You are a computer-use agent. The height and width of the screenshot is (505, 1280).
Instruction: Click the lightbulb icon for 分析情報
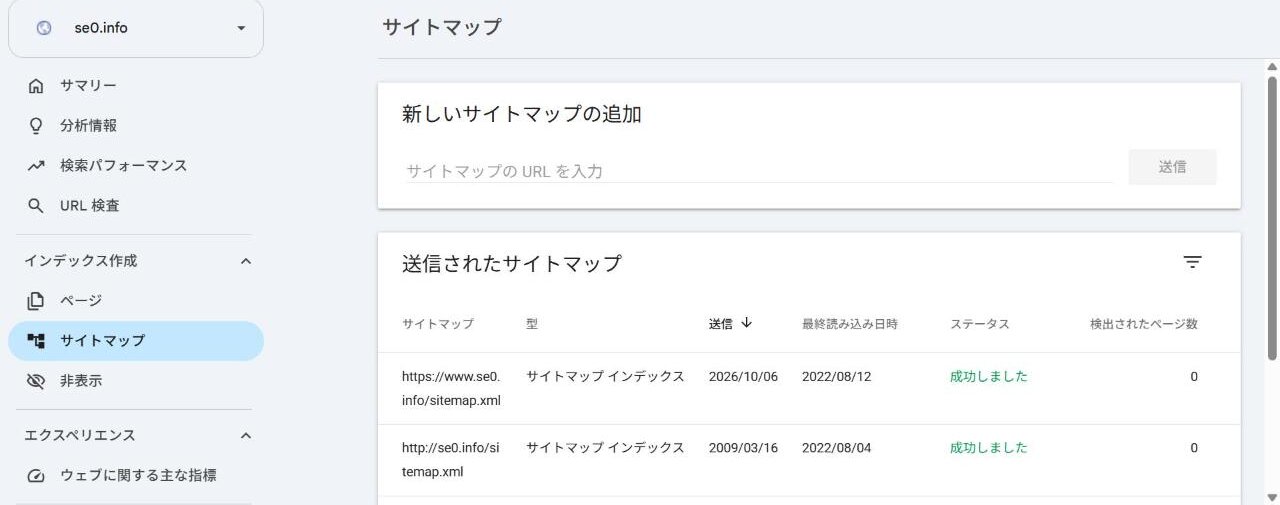(x=36, y=126)
